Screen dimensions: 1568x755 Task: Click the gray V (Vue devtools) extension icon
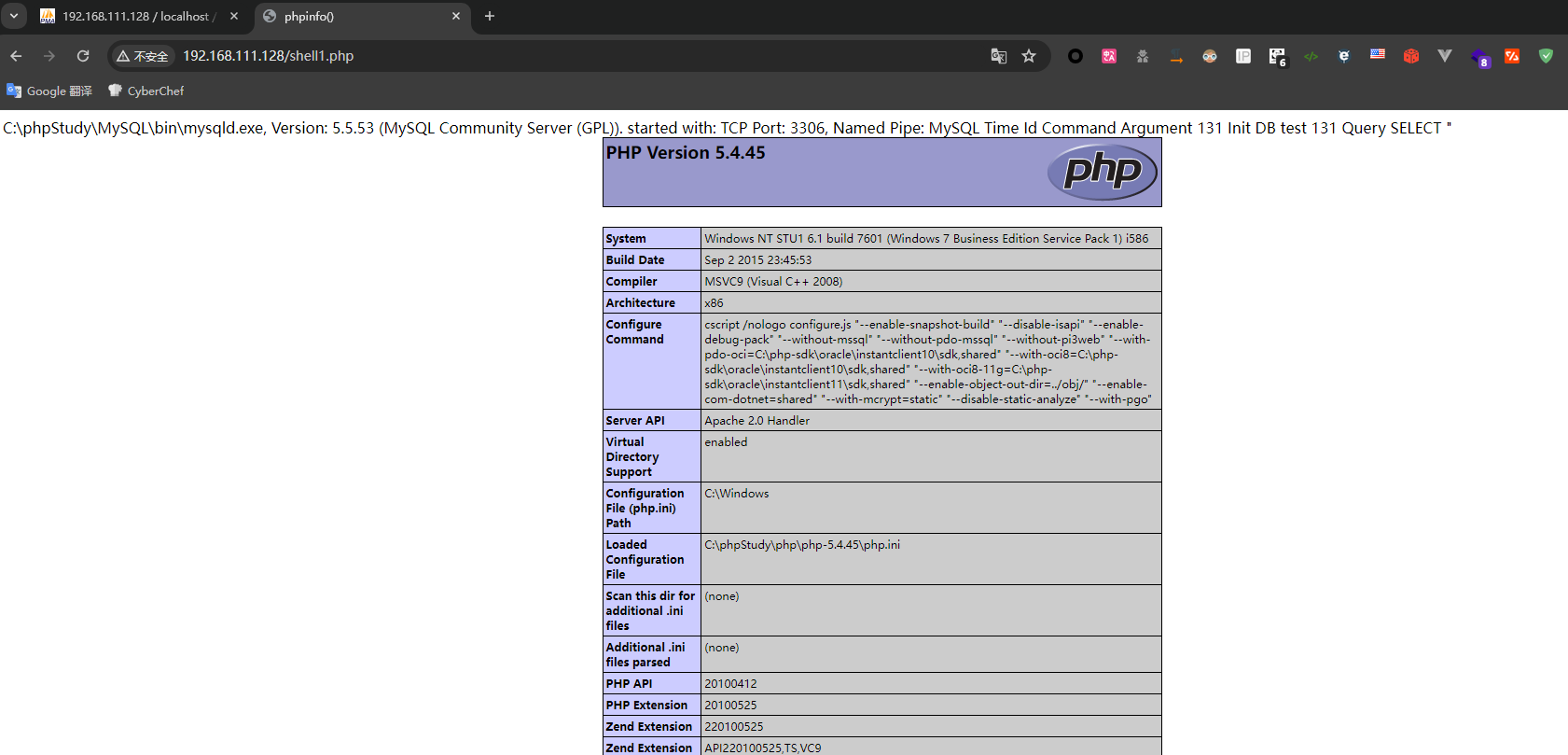pos(1445,56)
